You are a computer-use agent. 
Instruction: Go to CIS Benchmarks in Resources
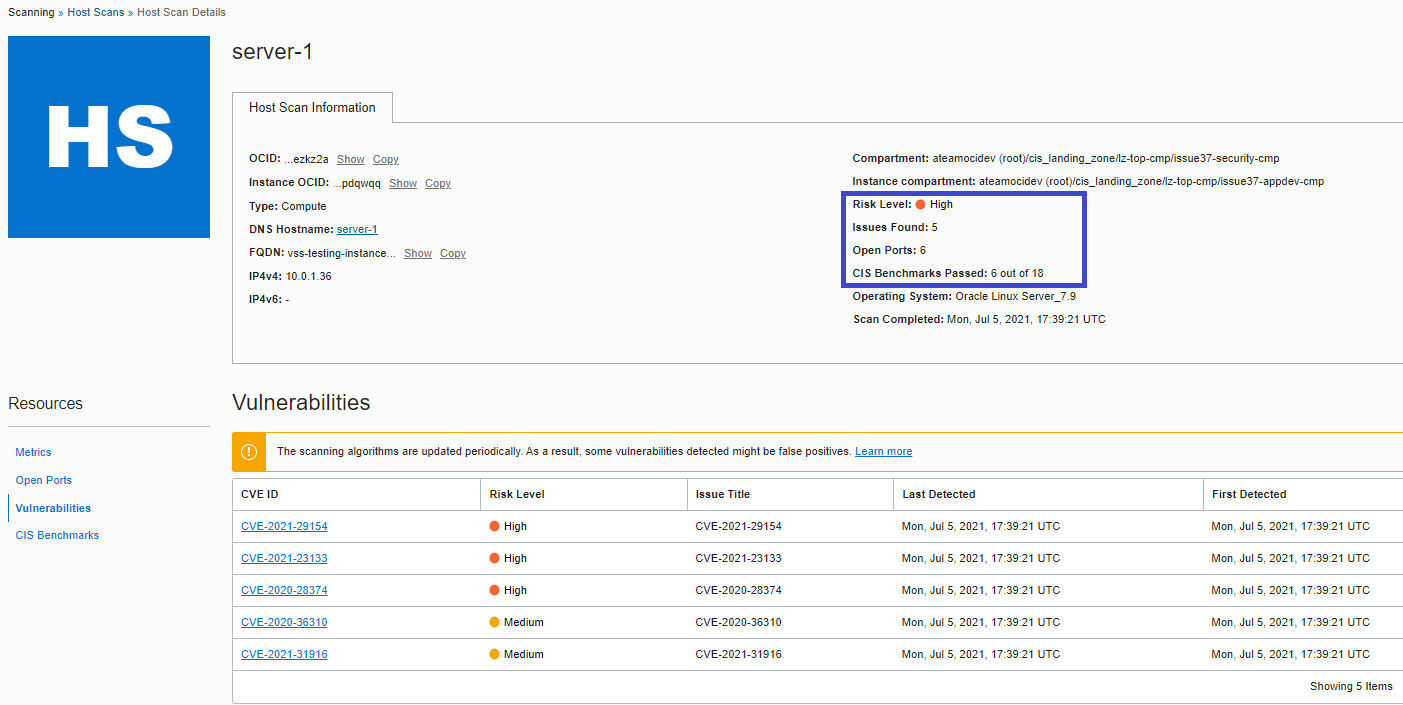coord(57,535)
